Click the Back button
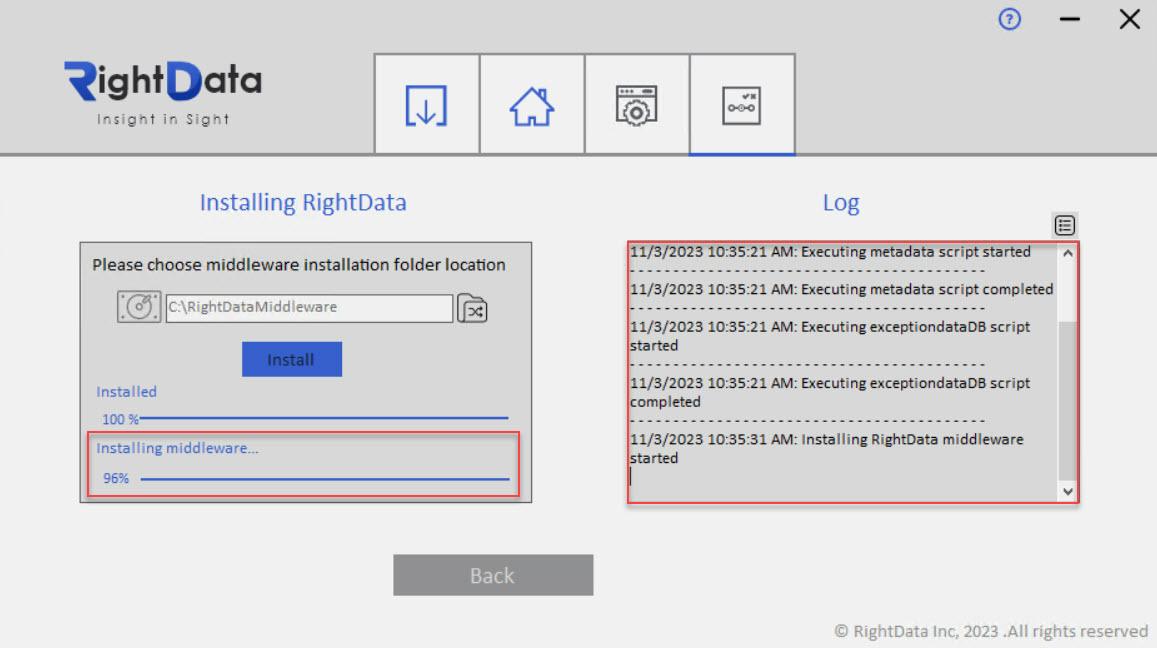Image resolution: width=1157 pixels, height=648 pixels. click(493, 574)
